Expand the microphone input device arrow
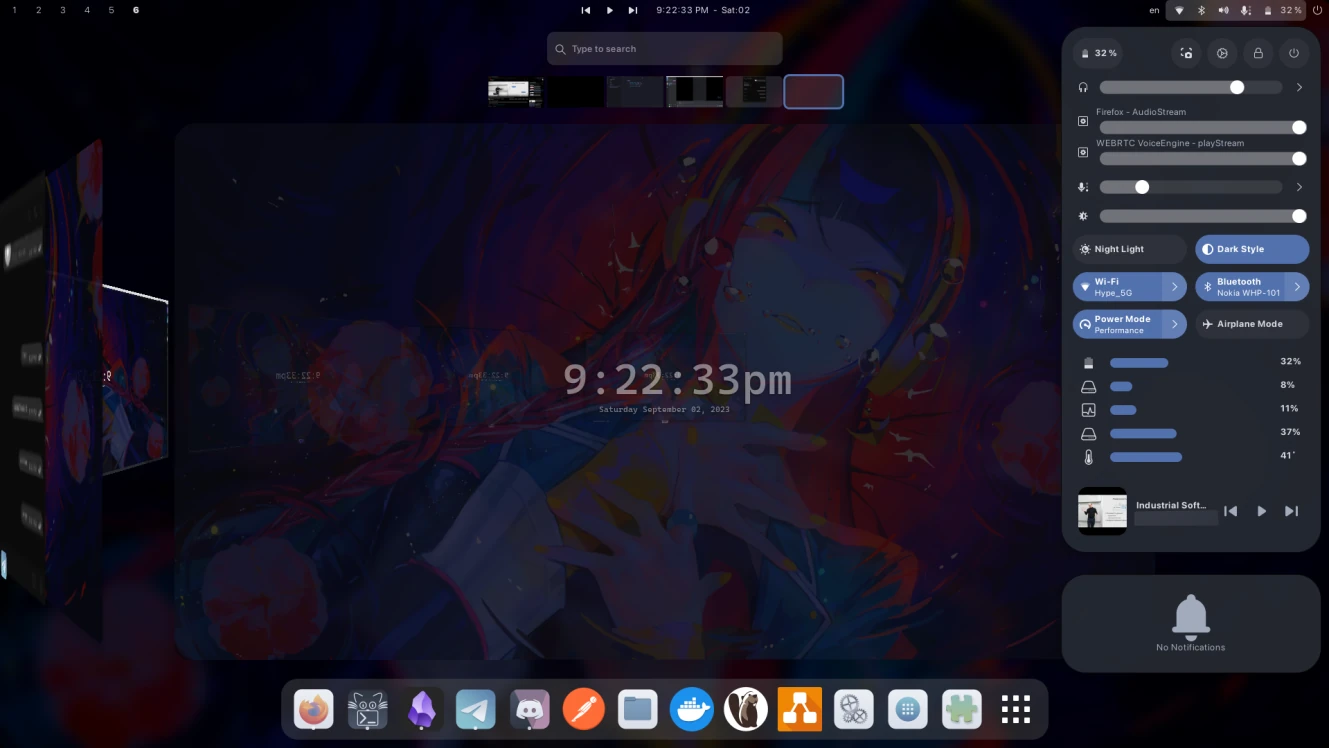Screen dimensions: 1329x748 pos(1299,187)
